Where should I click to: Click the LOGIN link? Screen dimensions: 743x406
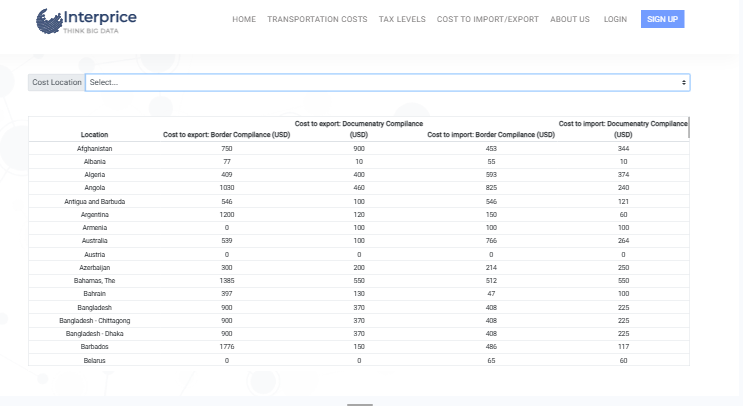click(615, 19)
